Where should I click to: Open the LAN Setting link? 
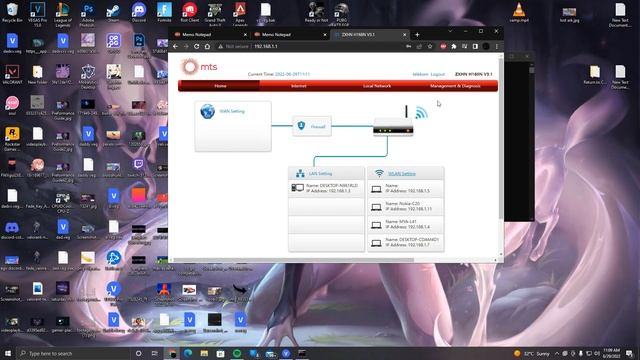[x=320, y=173]
